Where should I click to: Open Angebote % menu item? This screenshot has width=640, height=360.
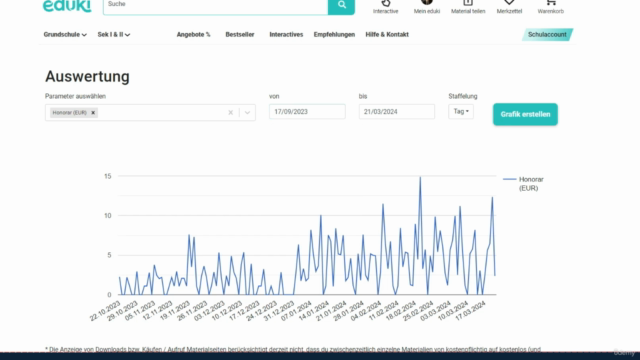click(x=193, y=35)
